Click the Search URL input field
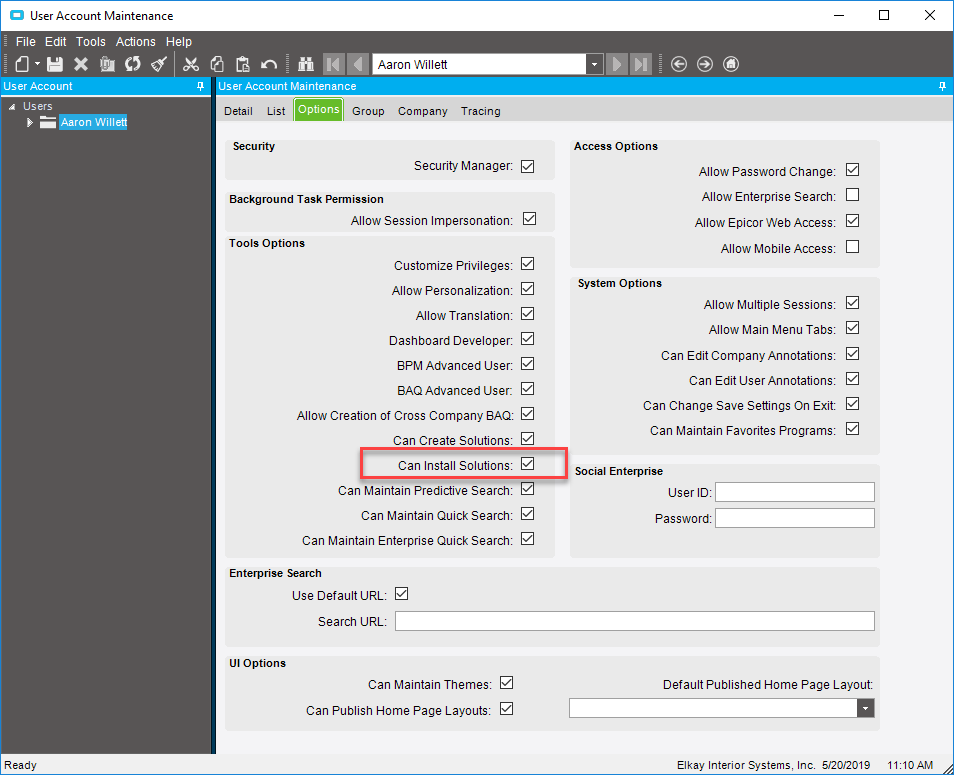 (x=635, y=621)
